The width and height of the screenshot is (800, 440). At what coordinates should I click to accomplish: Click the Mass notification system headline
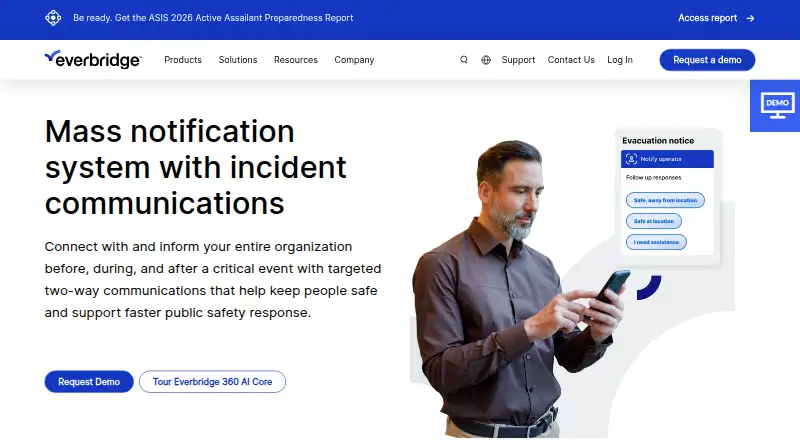(195, 167)
